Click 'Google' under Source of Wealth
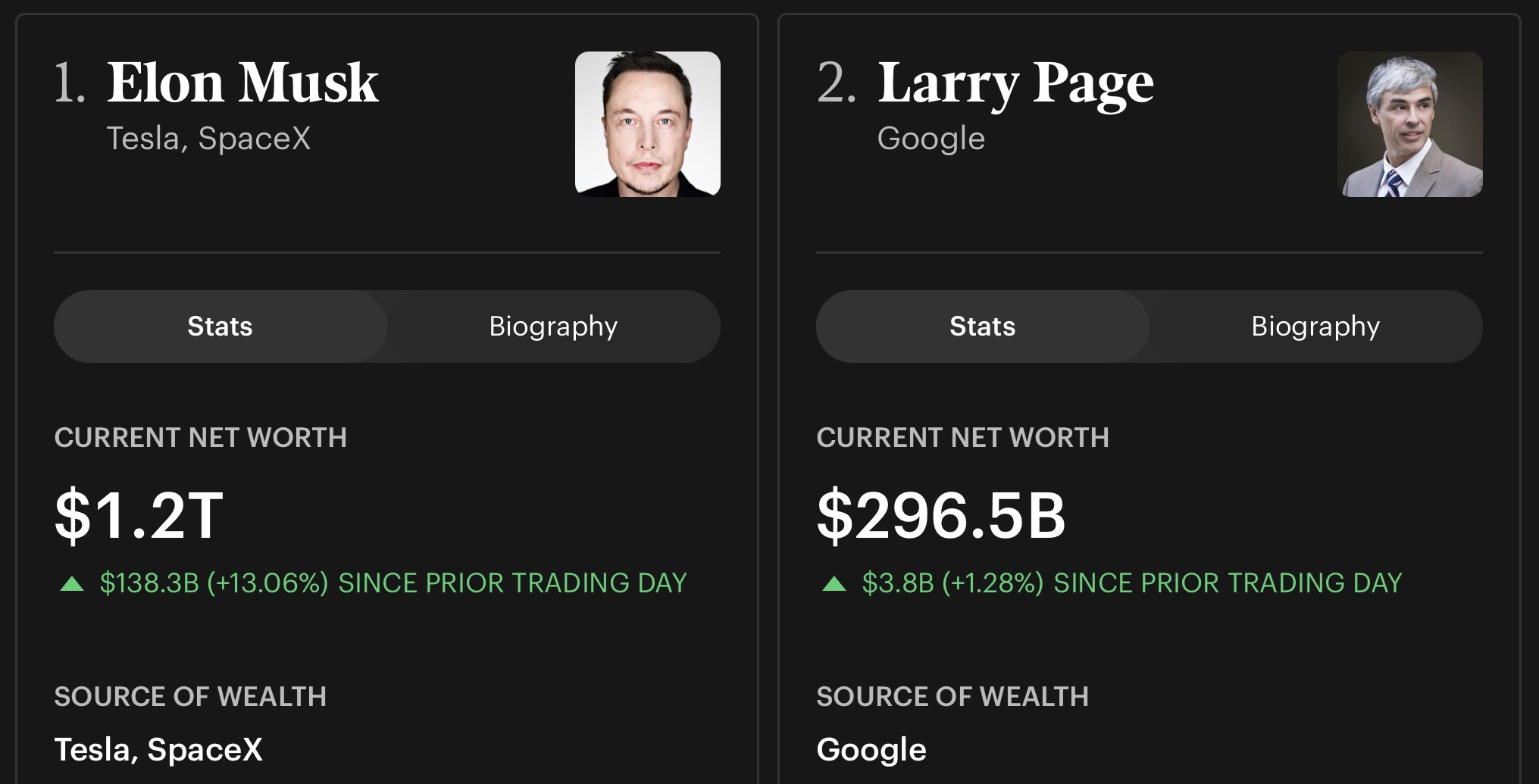 871,751
